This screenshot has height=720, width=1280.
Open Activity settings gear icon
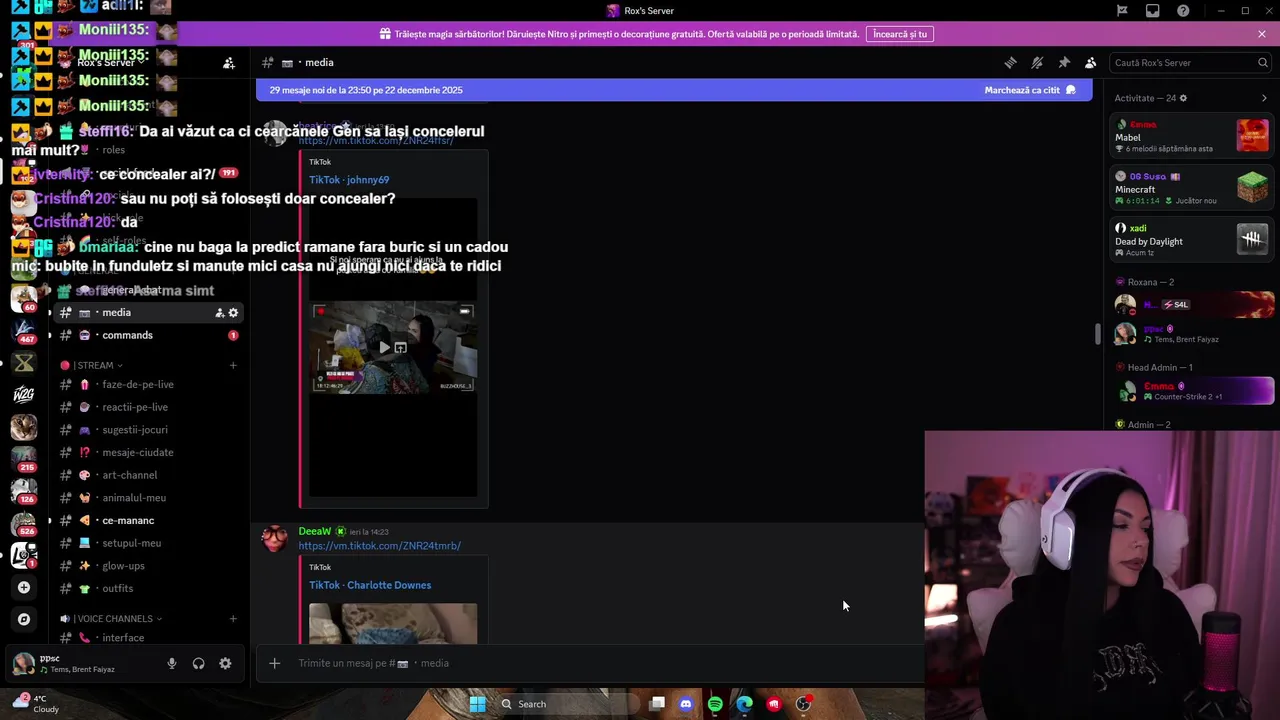click(1183, 98)
